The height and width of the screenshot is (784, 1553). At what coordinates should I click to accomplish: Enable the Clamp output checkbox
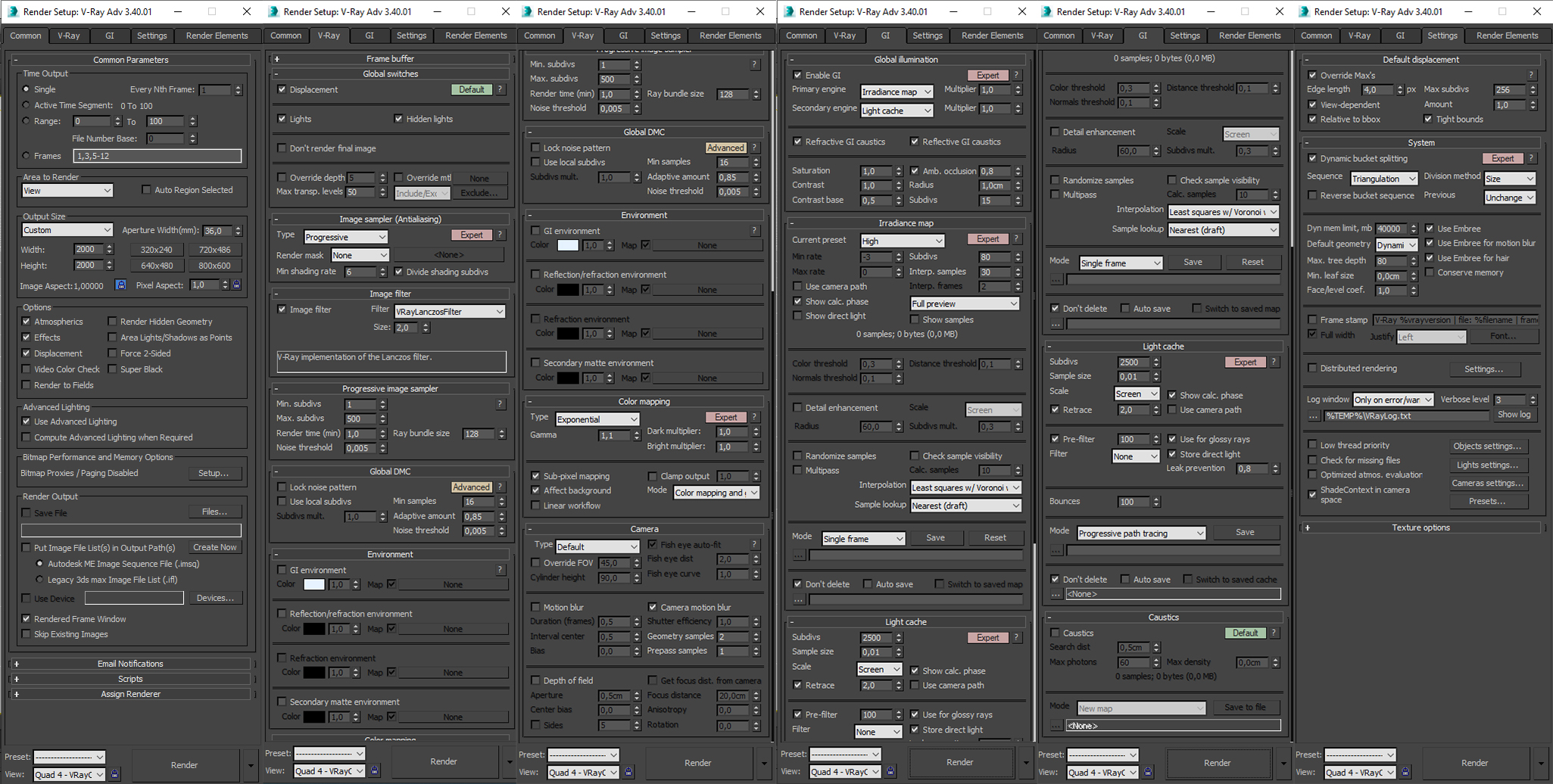pos(653,476)
